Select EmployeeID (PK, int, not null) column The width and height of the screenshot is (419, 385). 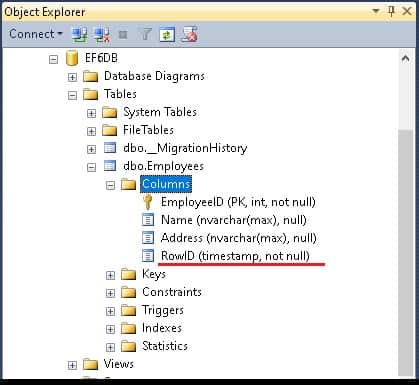click(x=238, y=202)
